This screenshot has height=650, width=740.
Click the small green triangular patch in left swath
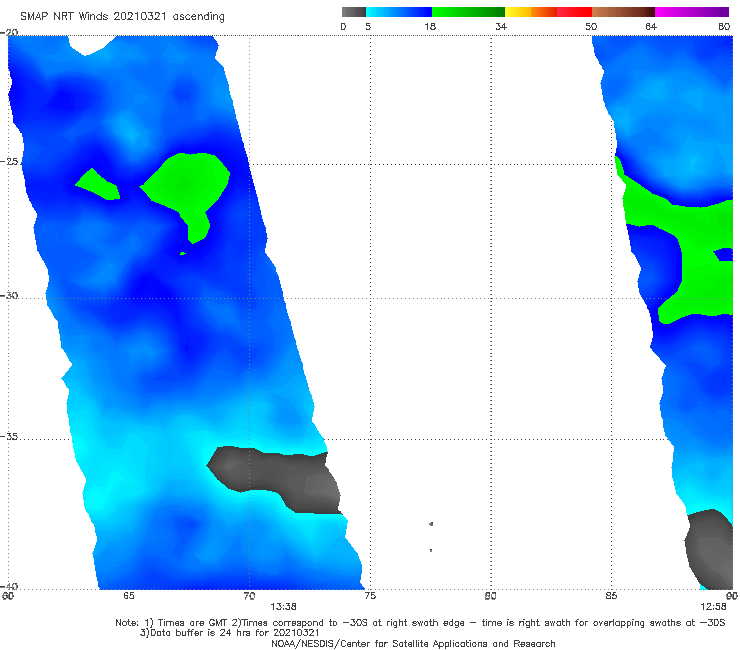(99, 186)
